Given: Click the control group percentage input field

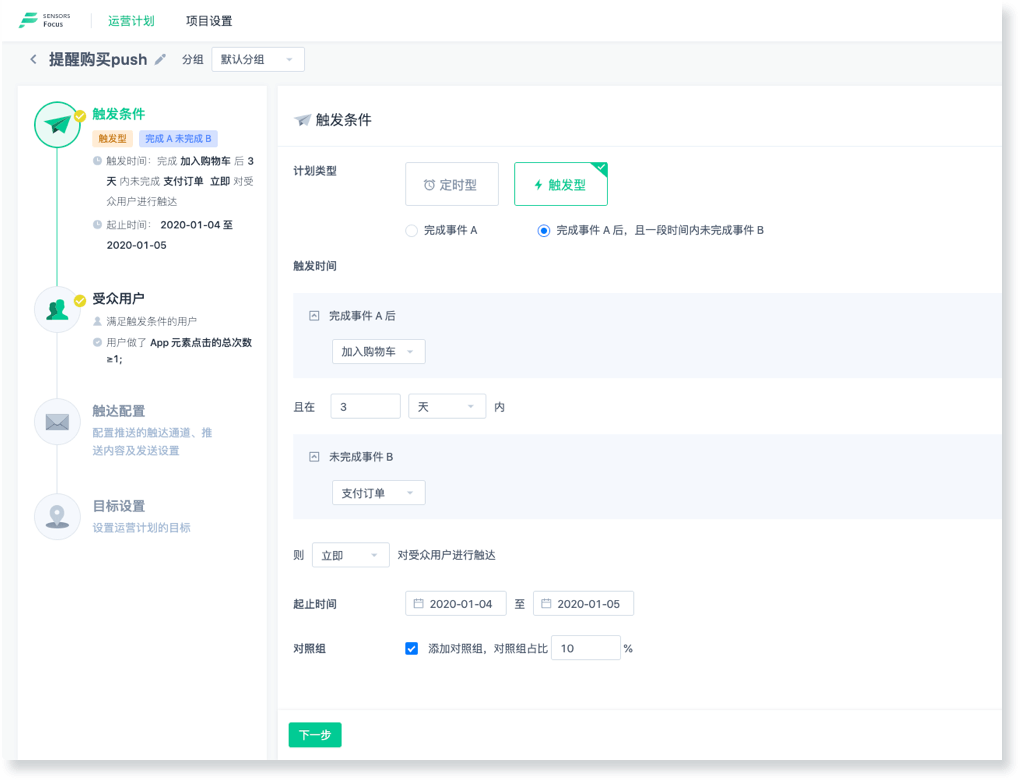Looking at the screenshot, I should [585, 648].
